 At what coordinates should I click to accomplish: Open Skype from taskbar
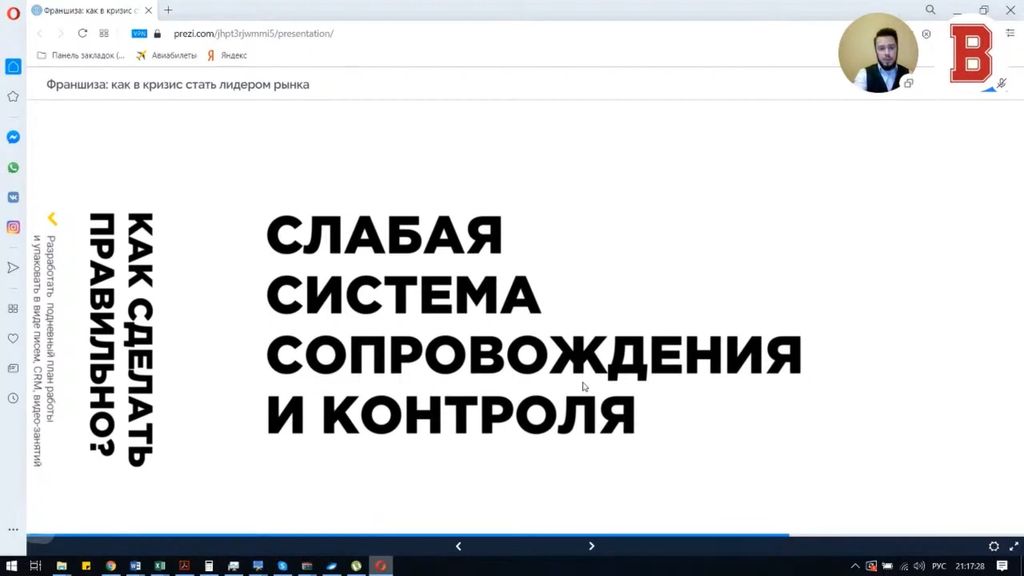click(282, 566)
